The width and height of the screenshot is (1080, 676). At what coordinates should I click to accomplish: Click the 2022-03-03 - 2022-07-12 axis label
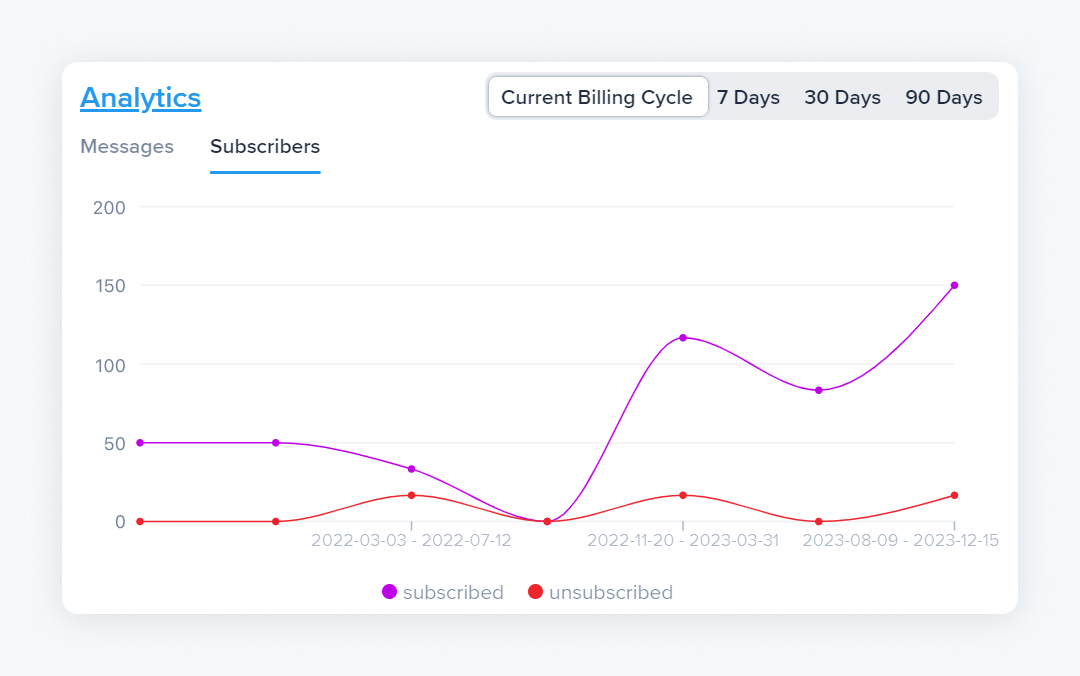click(x=410, y=540)
